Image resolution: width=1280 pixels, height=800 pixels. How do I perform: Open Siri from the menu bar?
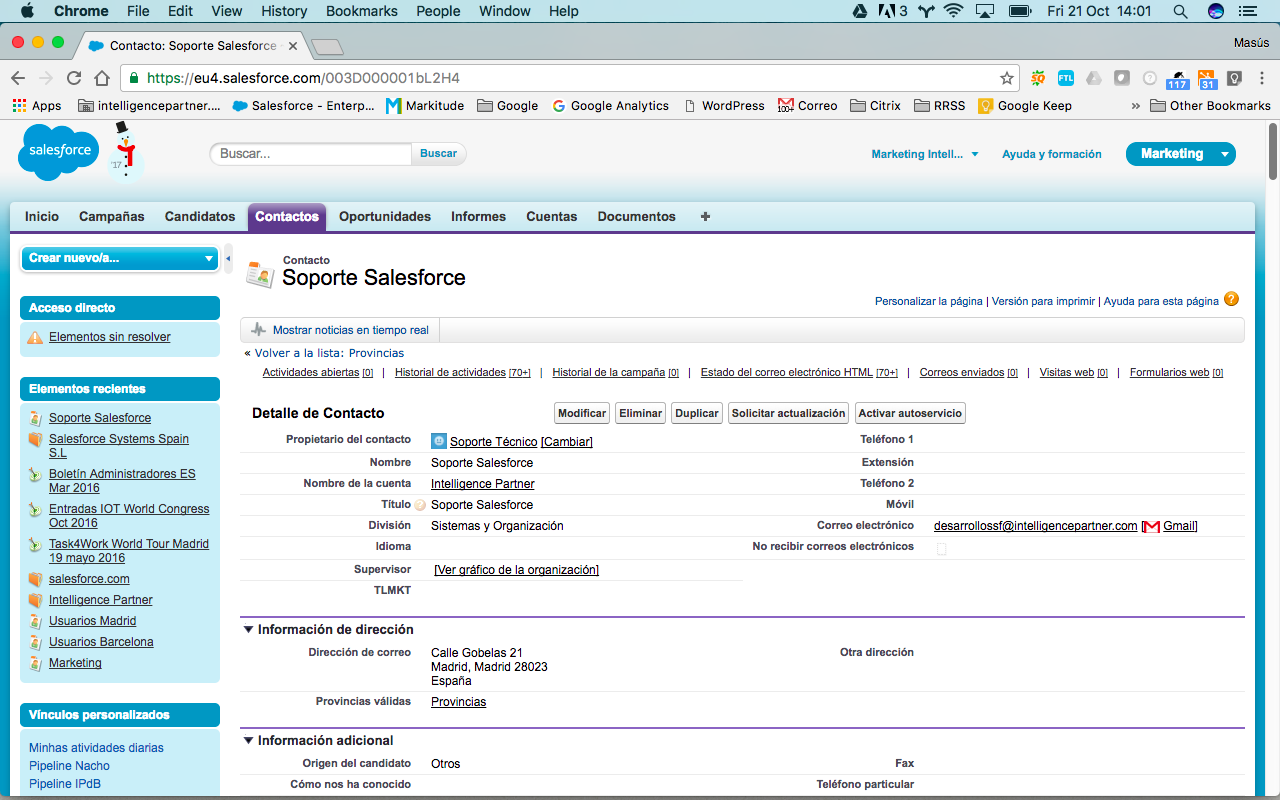(1216, 11)
